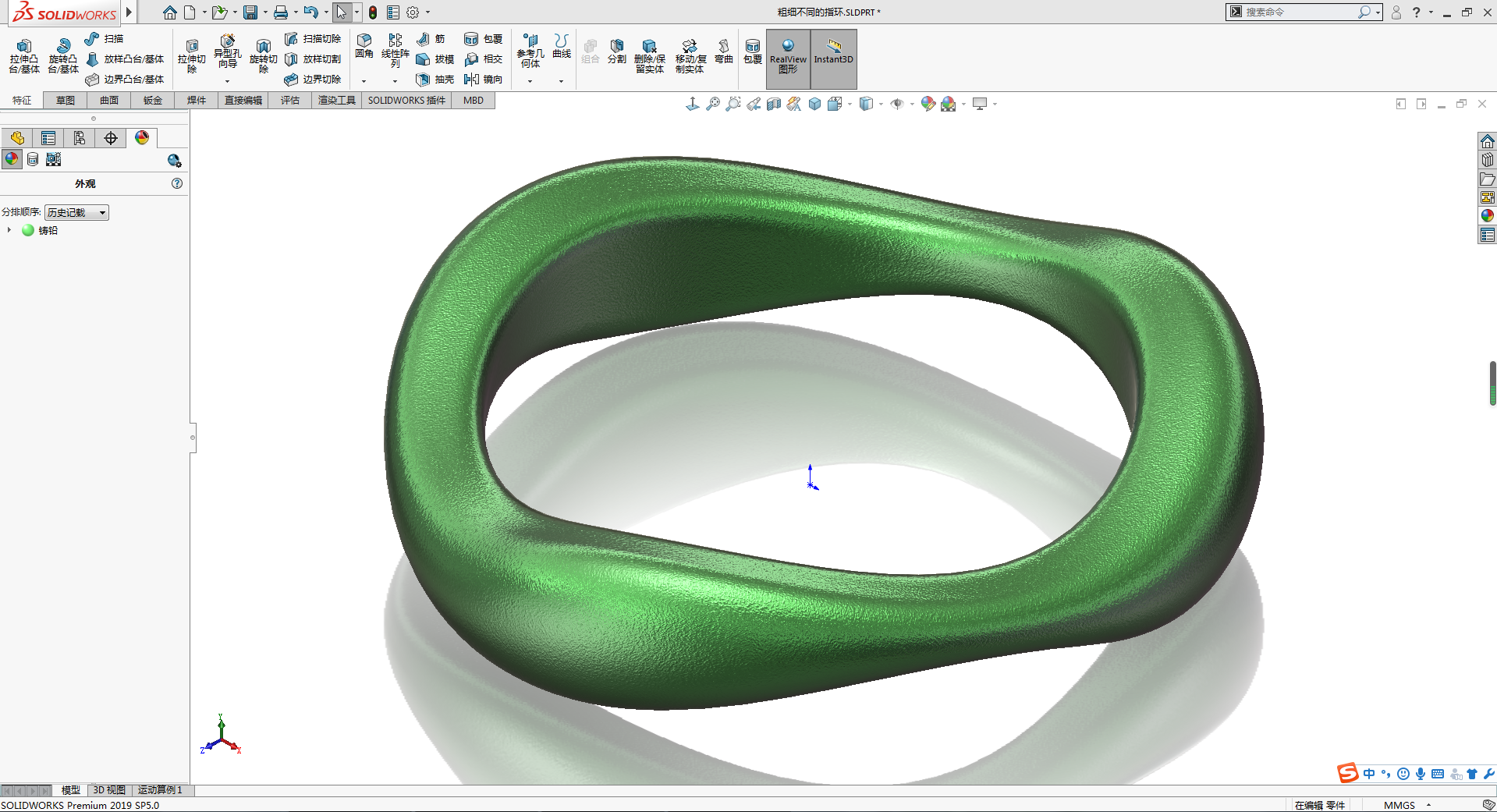The image size is (1497, 812).
Task: Open the DisplayManager tab in left panel
Action: (142, 138)
